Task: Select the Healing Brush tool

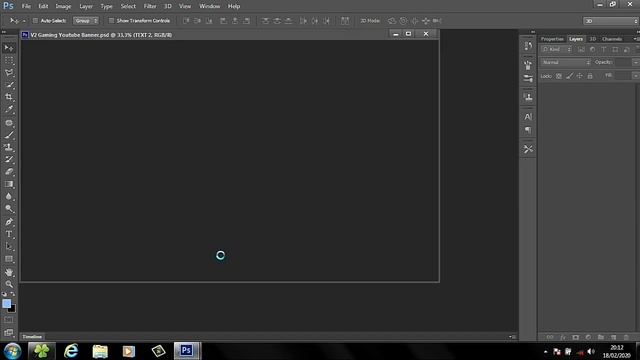Action: coord(9,123)
